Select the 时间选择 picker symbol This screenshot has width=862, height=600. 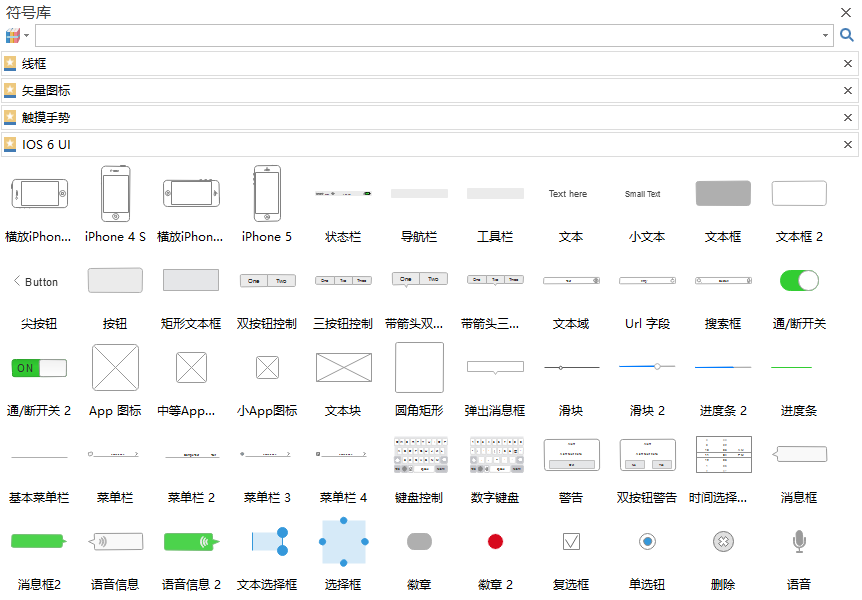pos(723,454)
